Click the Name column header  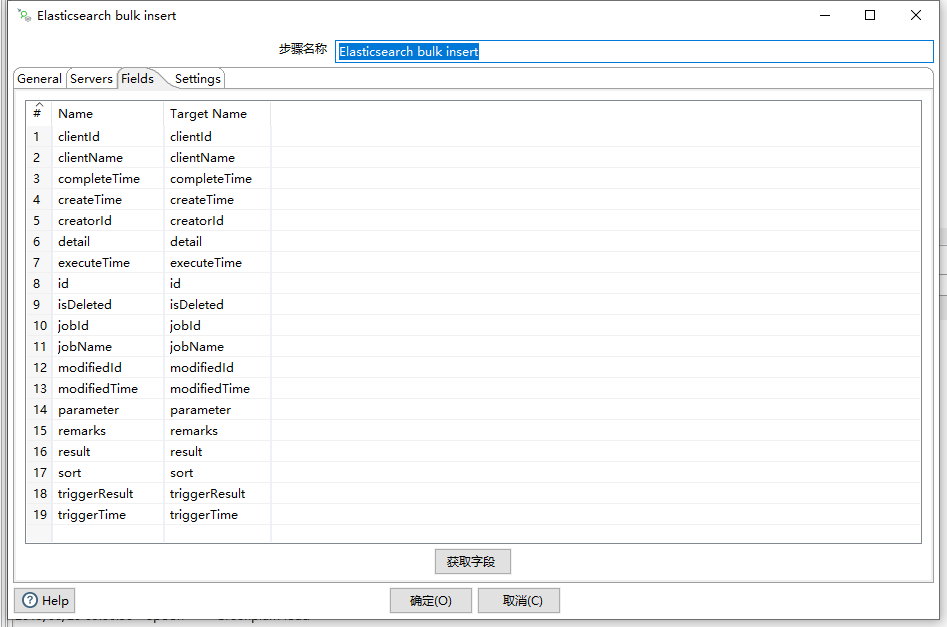point(75,113)
